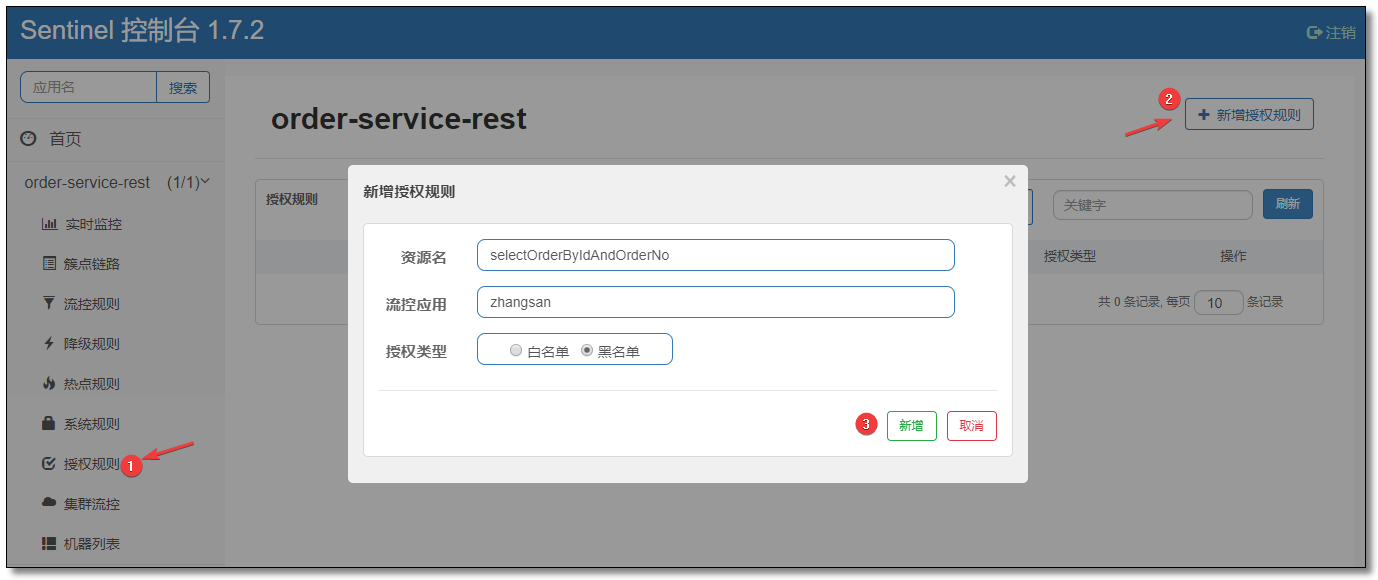Click the 搜索 button in sidebar
This screenshot has height=580, width=1378.
[x=183, y=87]
